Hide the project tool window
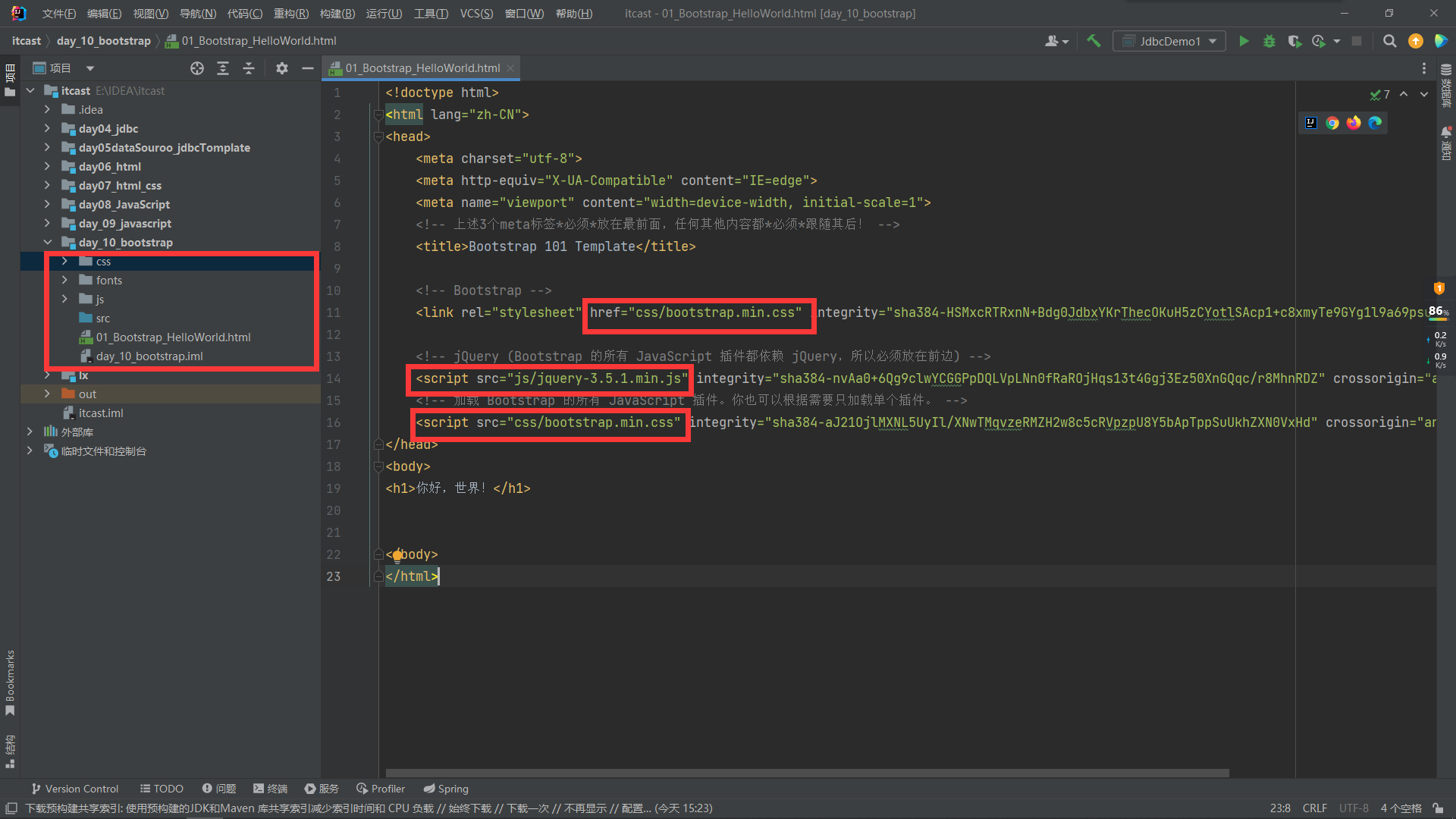The image size is (1456, 819). coord(307,68)
